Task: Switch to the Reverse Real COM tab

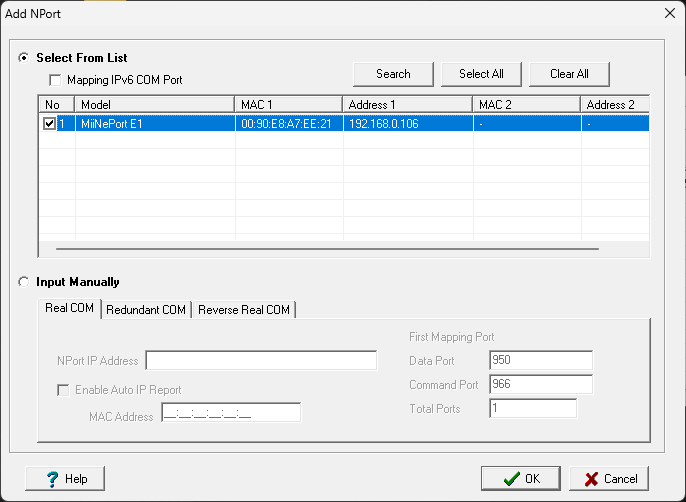Action: (x=244, y=310)
